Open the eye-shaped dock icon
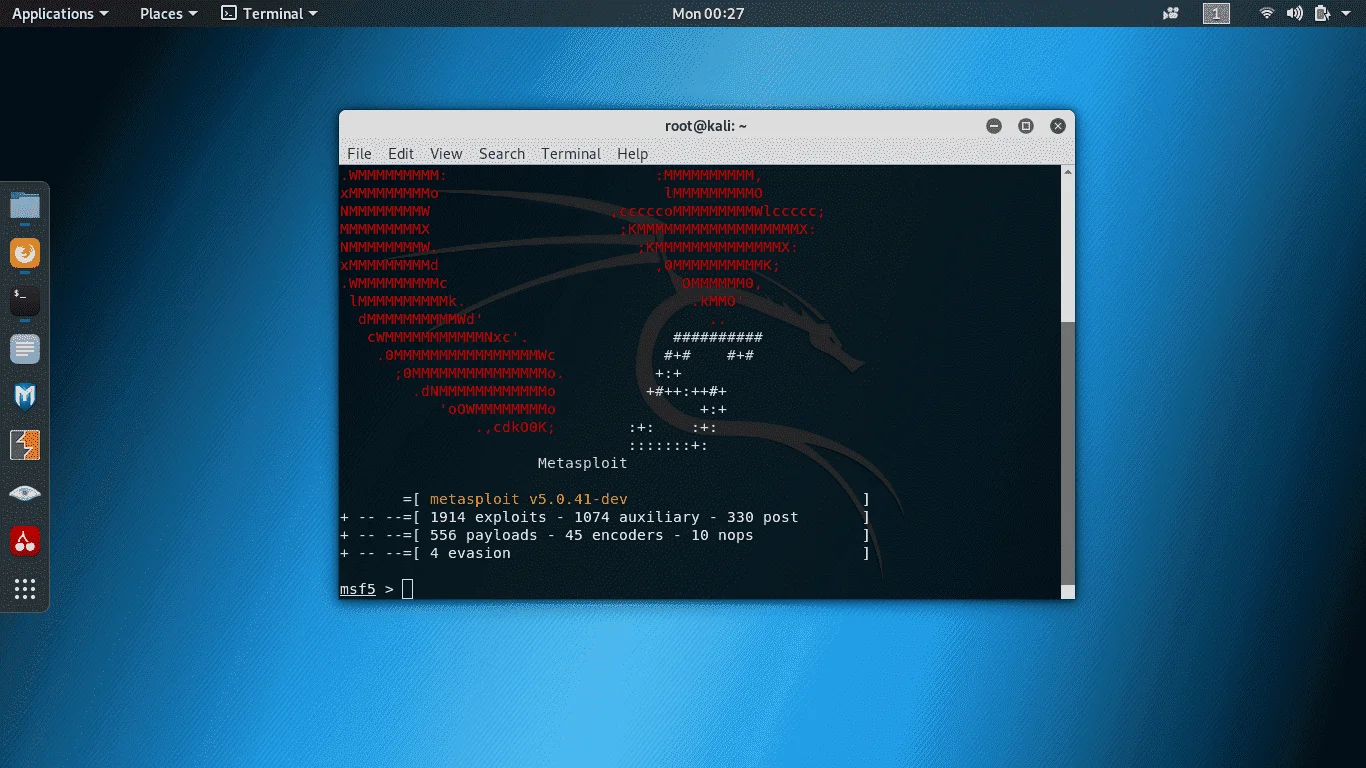The height and width of the screenshot is (768, 1366). (x=25, y=493)
